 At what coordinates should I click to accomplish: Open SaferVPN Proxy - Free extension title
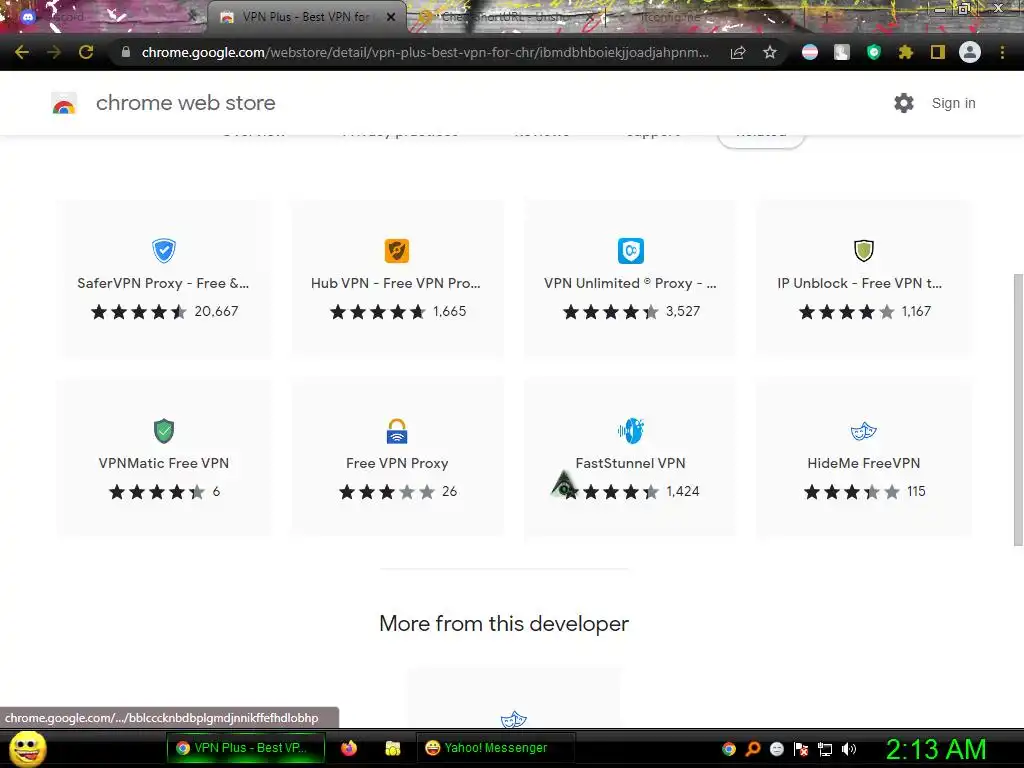pos(163,283)
